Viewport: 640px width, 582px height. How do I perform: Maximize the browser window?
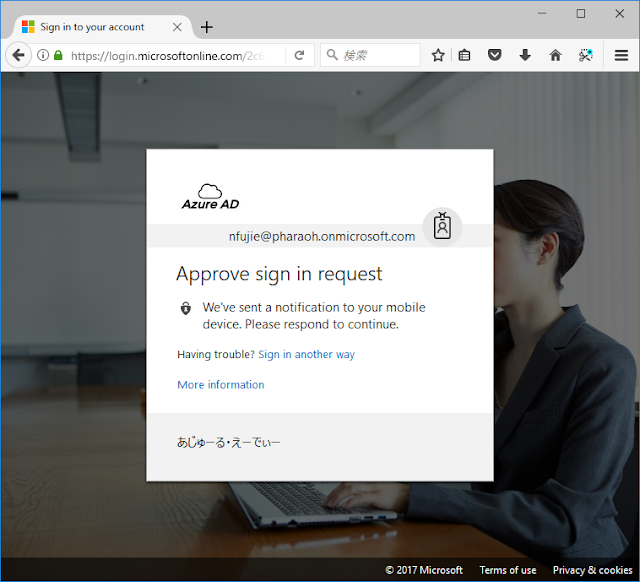(x=580, y=13)
